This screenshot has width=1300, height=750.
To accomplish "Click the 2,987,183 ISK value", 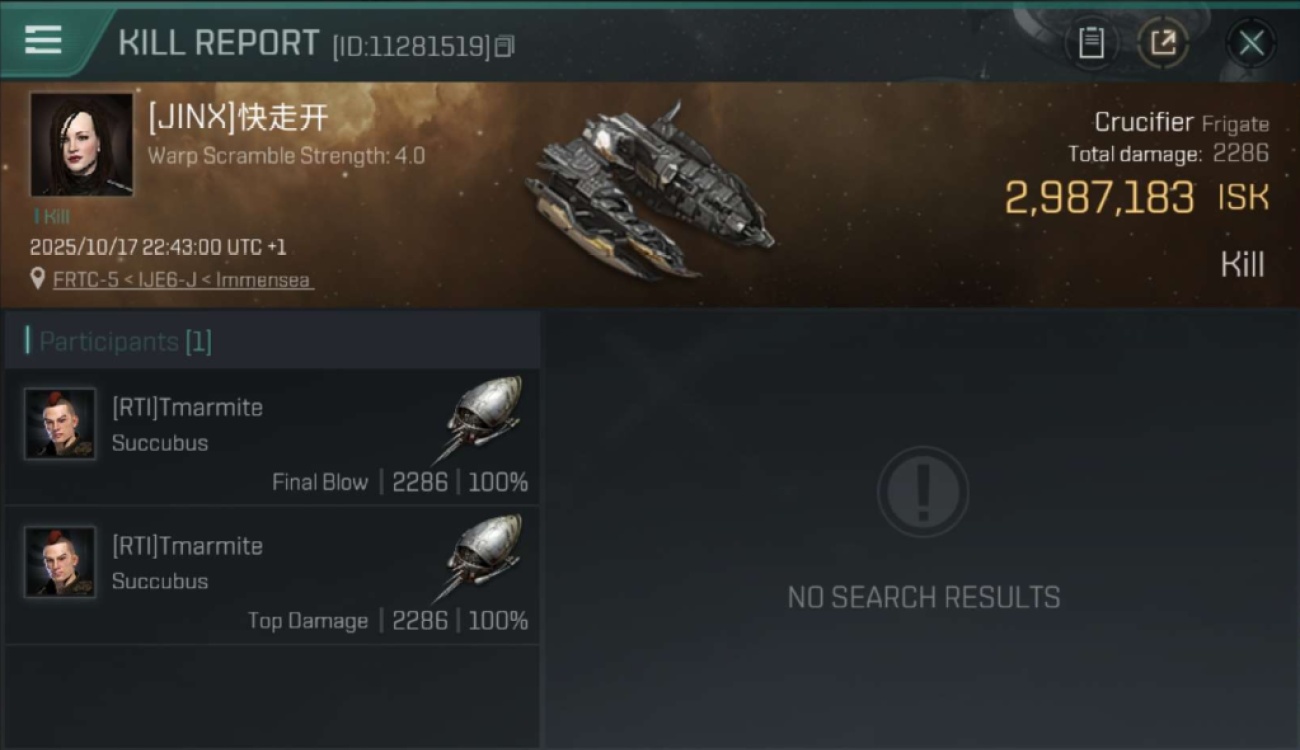I will pyautogui.click(x=1136, y=198).
